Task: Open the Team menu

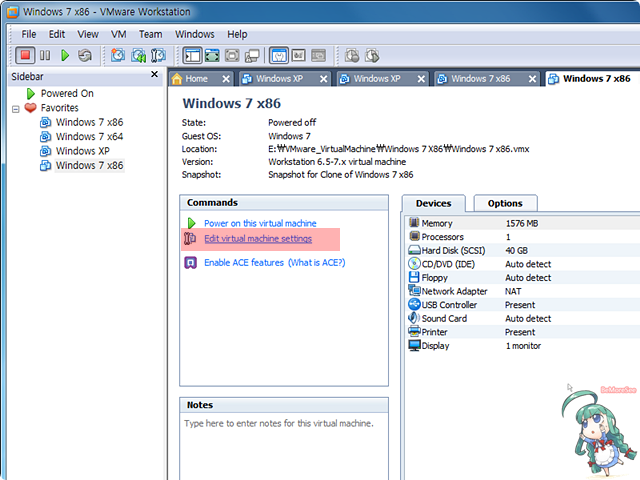Action: click(150, 34)
